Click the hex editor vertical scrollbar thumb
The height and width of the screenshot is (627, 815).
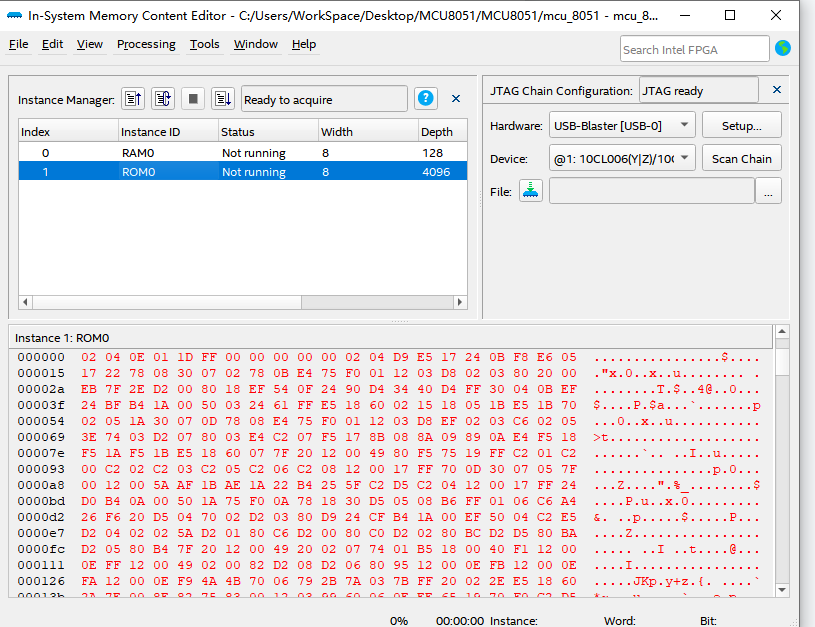[782, 361]
